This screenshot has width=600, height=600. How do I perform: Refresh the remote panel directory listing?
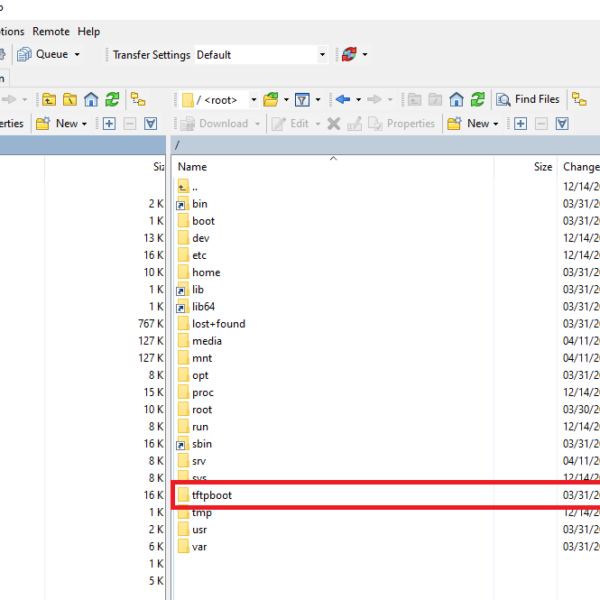point(477,99)
